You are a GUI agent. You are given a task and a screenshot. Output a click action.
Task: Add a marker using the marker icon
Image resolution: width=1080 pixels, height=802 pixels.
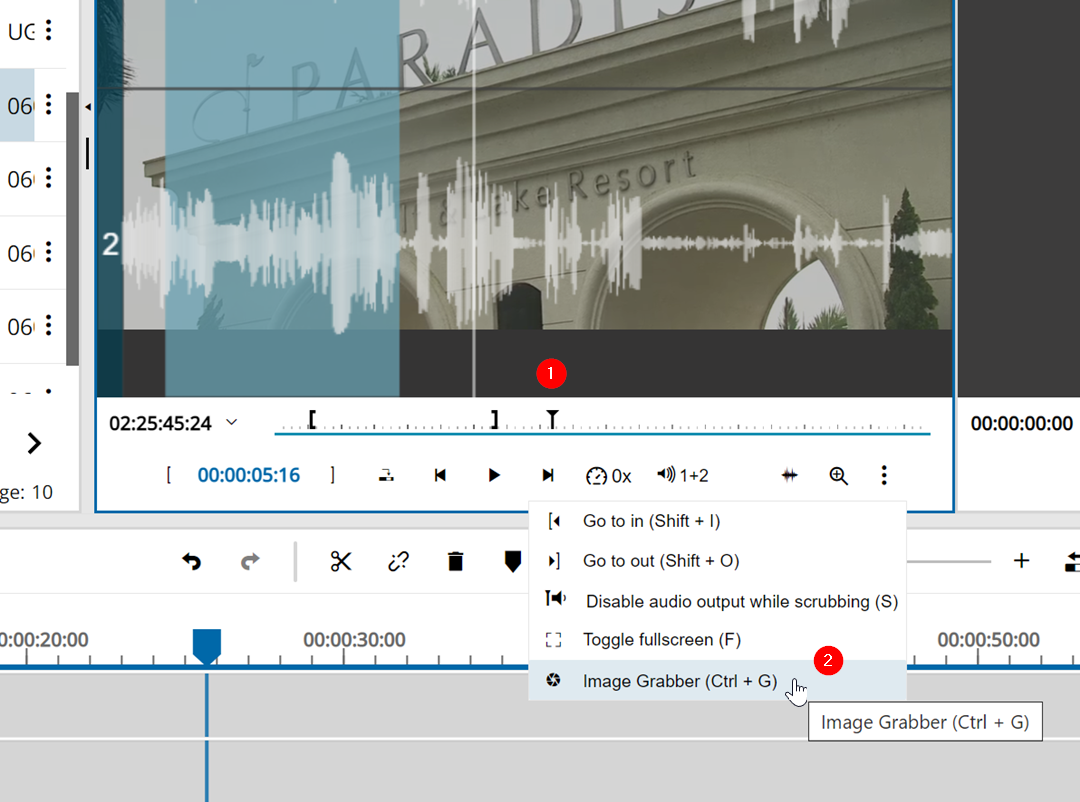[x=513, y=561]
